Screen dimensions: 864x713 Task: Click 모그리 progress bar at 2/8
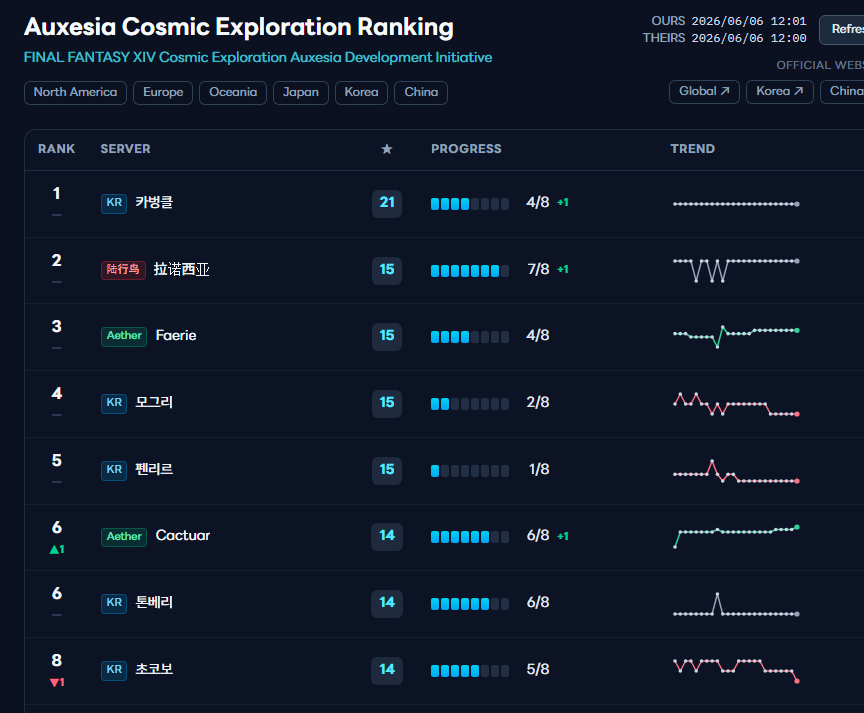click(x=469, y=404)
